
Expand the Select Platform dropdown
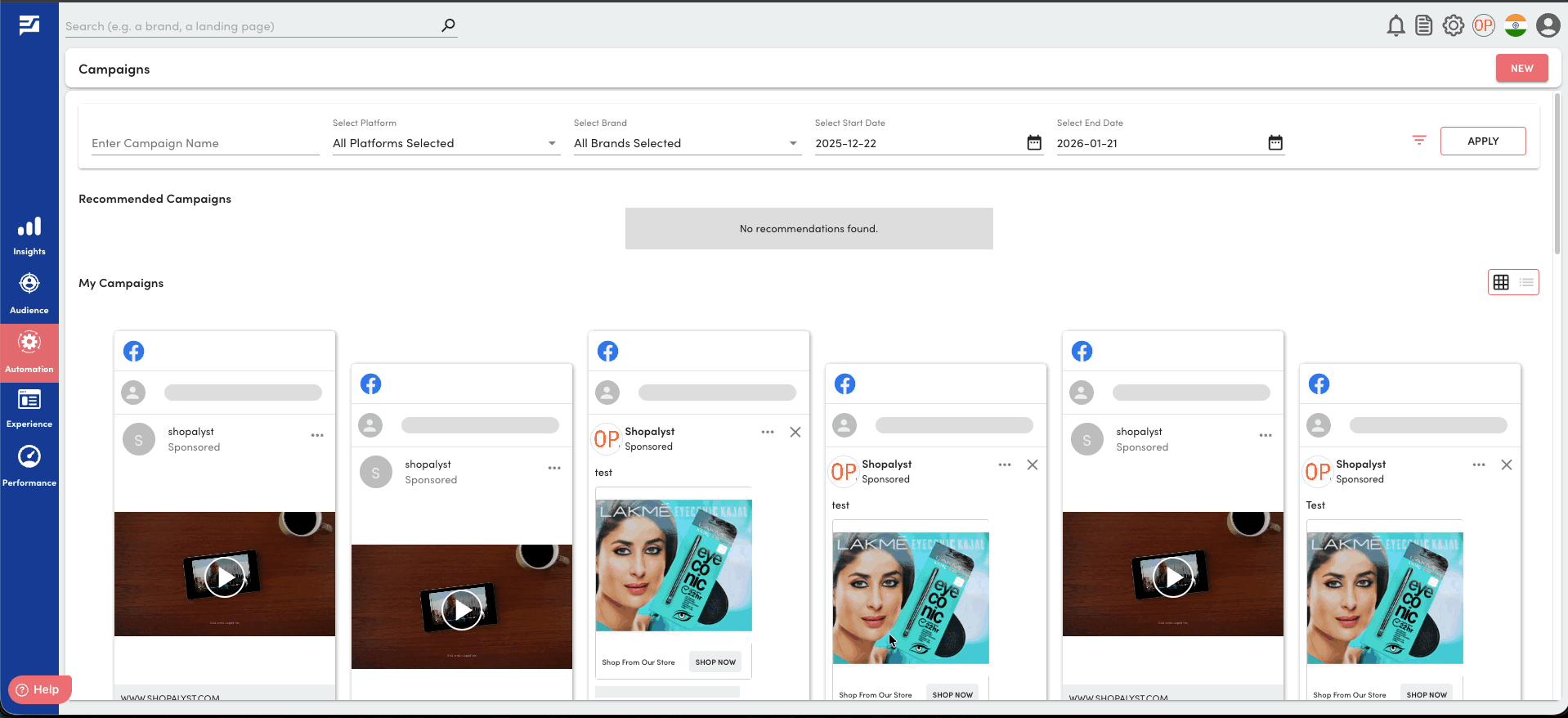tap(446, 143)
